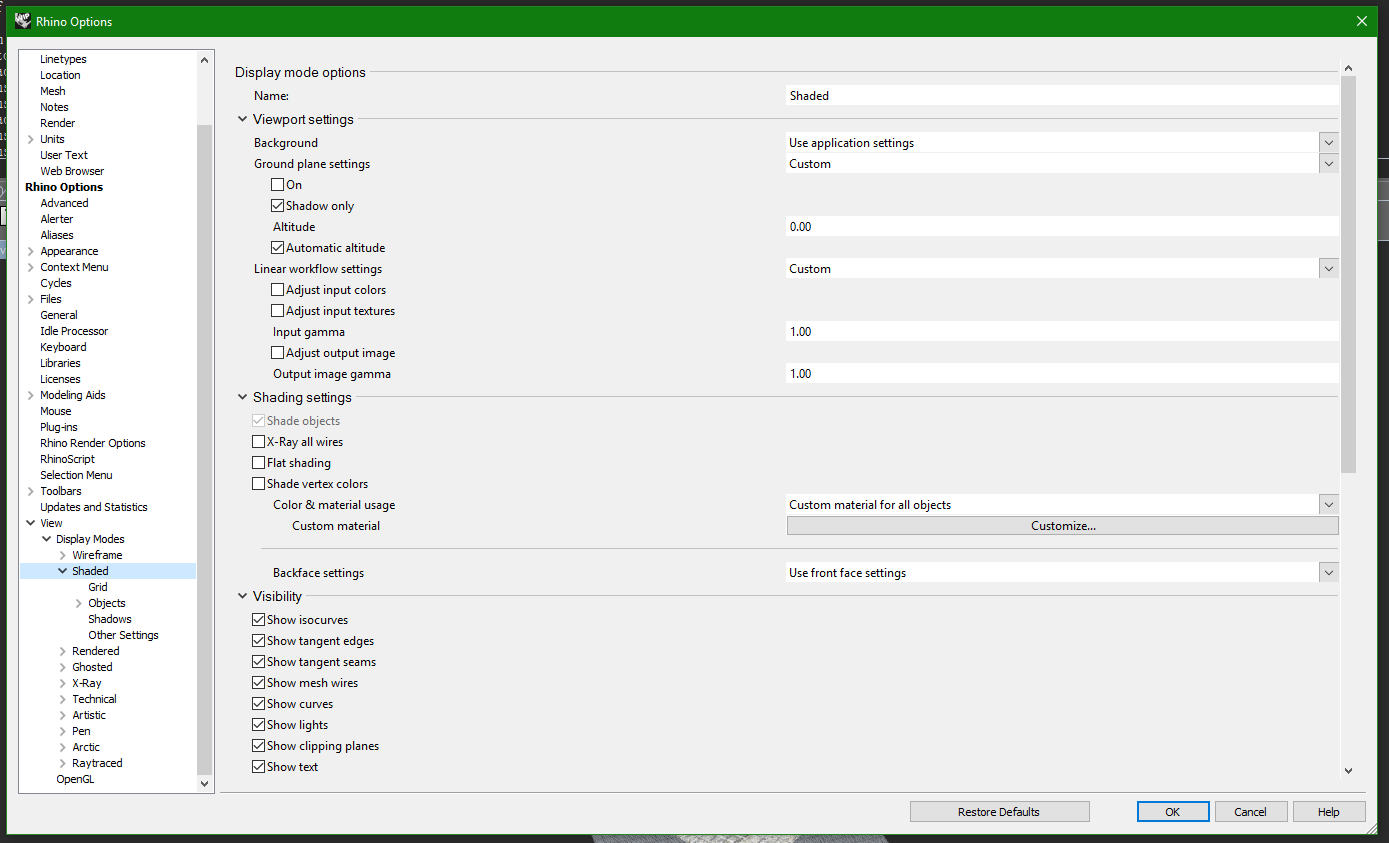
Task: Expand the Appearance tree node
Action: [31, 251]
